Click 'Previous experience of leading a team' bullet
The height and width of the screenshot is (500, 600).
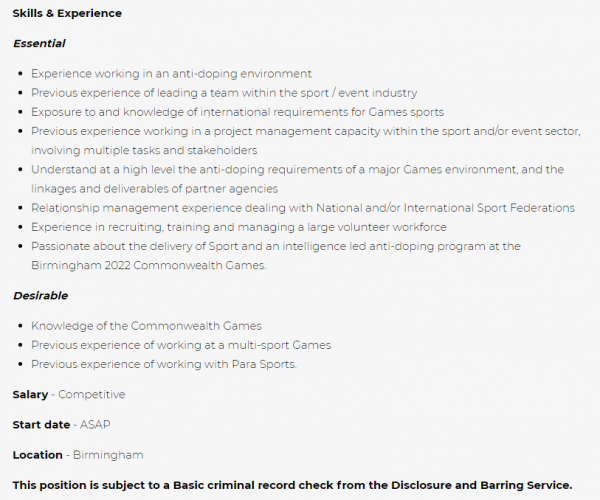click(224, 93)
